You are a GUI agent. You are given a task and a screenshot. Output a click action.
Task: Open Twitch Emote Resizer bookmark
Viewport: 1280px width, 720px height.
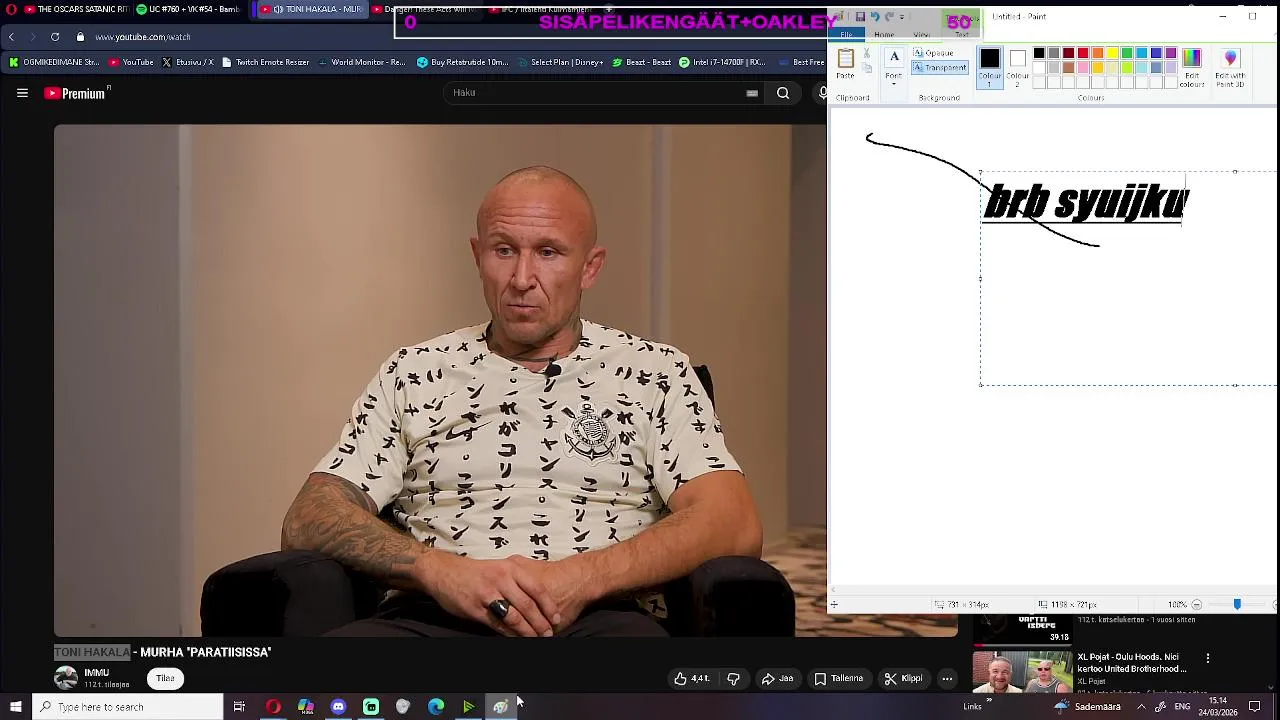tap(266, 62)
